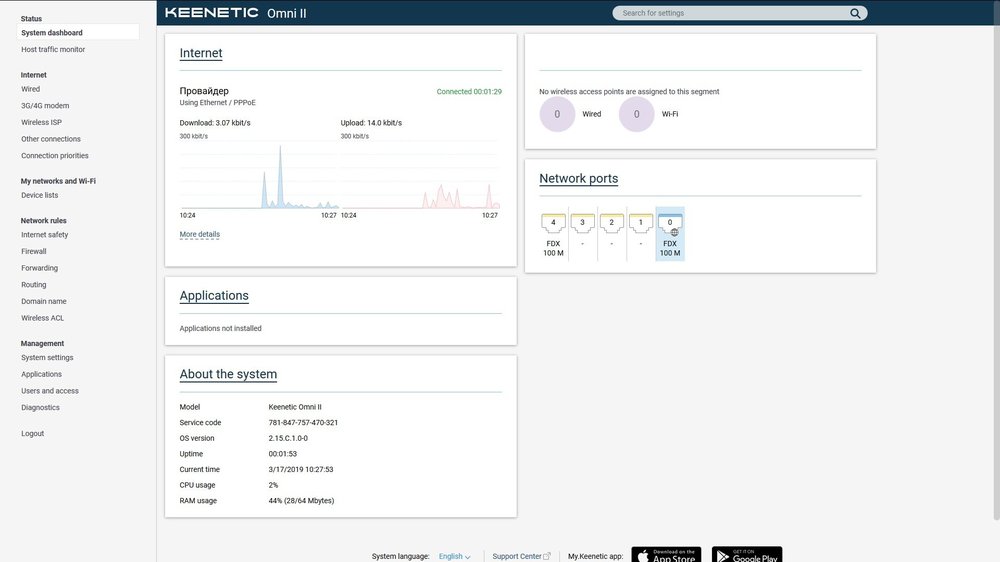
Task: Open Wireless ACL settings
Action: [x=43, y=318]
